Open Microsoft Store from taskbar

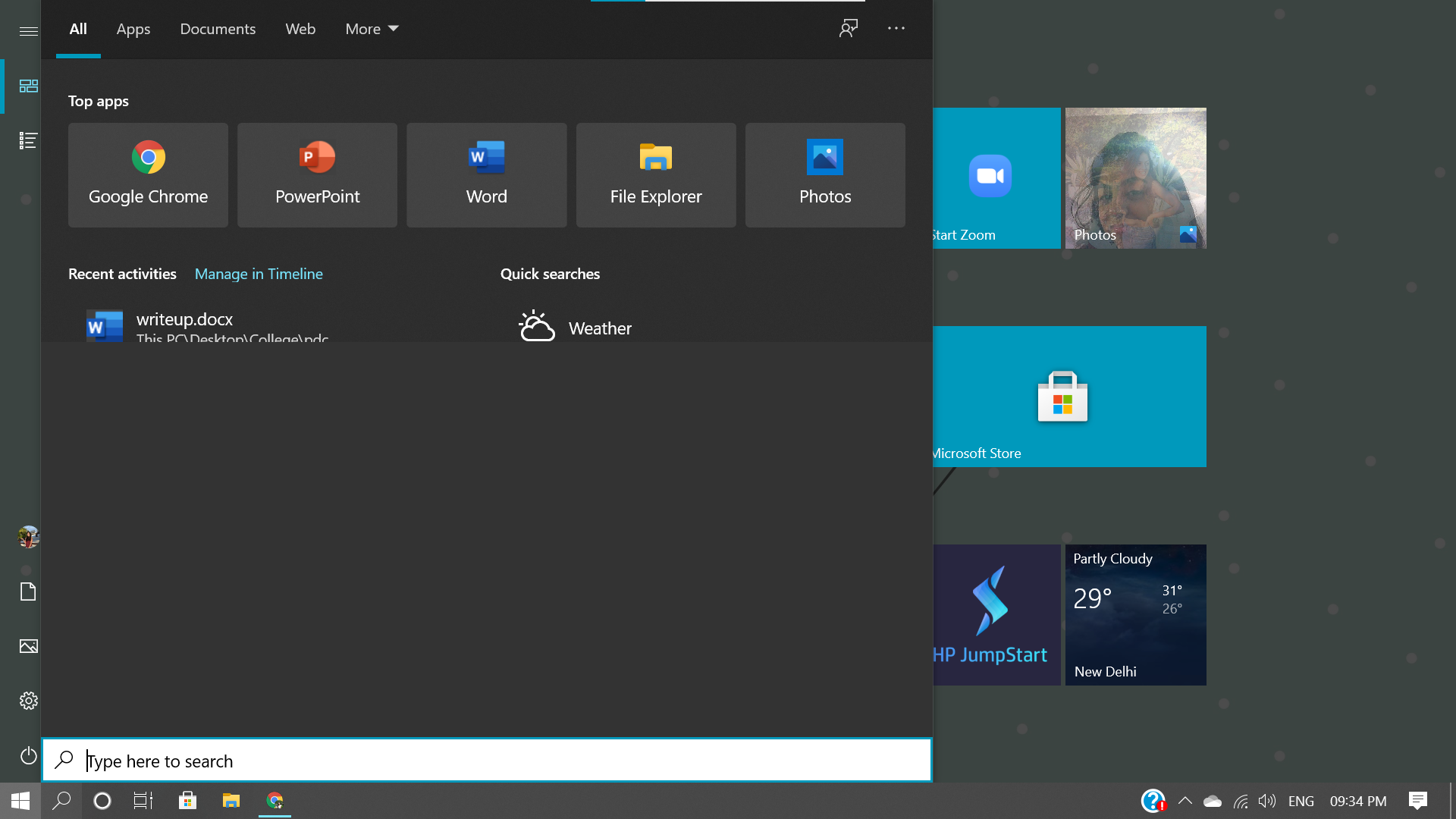(x=188, y=801)
